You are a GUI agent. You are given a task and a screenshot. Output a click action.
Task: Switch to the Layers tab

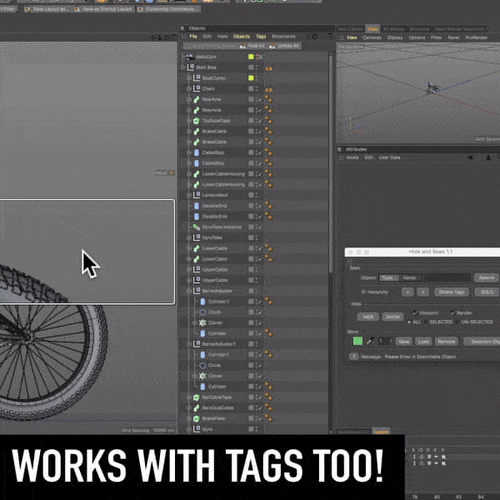[381, 431]
